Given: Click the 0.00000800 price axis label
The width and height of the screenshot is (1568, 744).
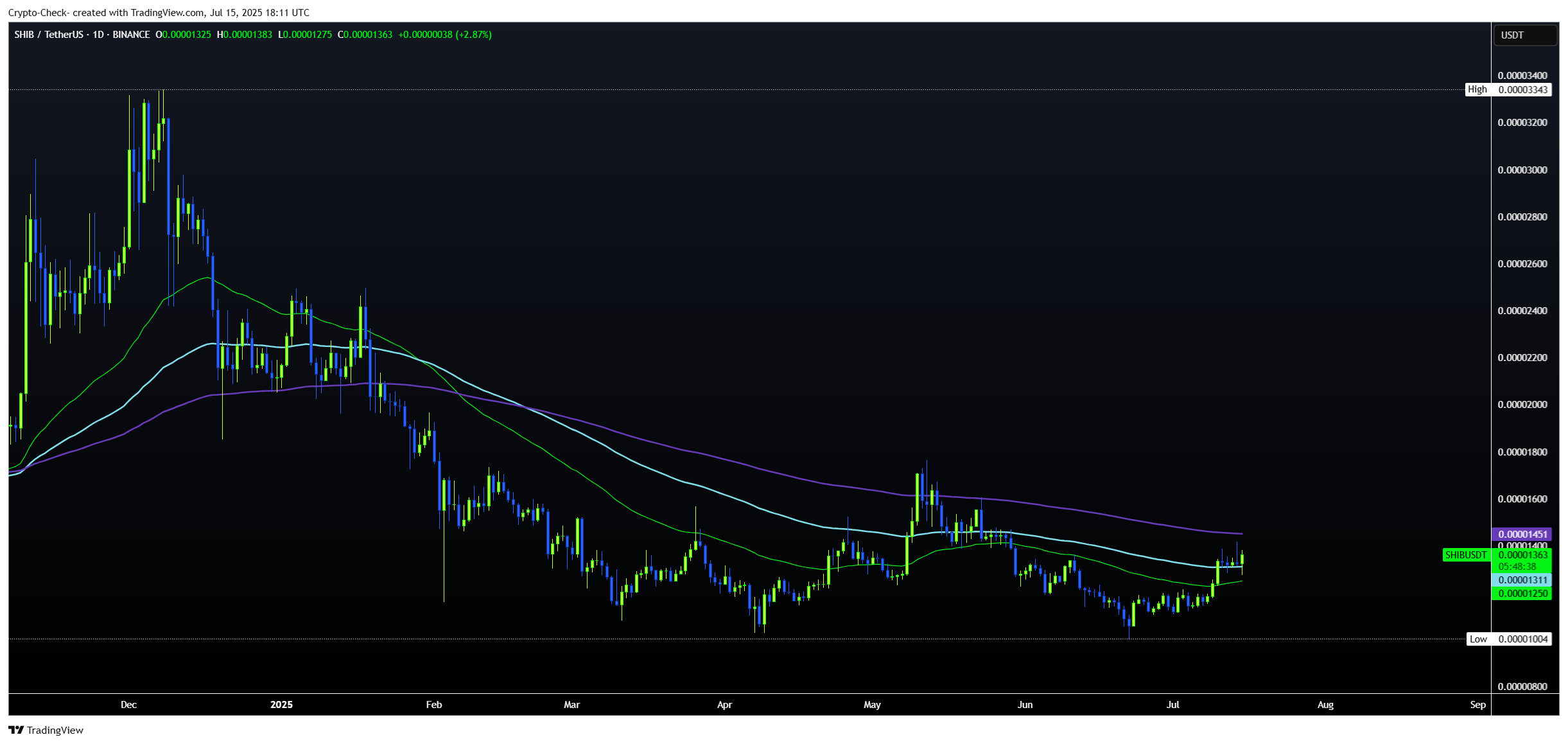Looking at the screenshot, I should click(1522, 687).
